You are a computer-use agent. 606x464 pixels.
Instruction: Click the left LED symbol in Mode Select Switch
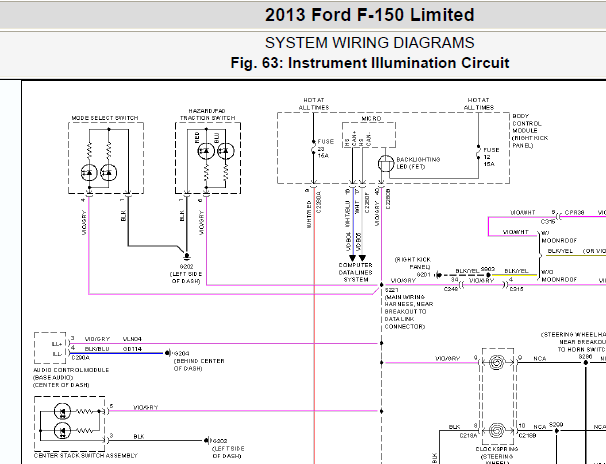(89, 173)
